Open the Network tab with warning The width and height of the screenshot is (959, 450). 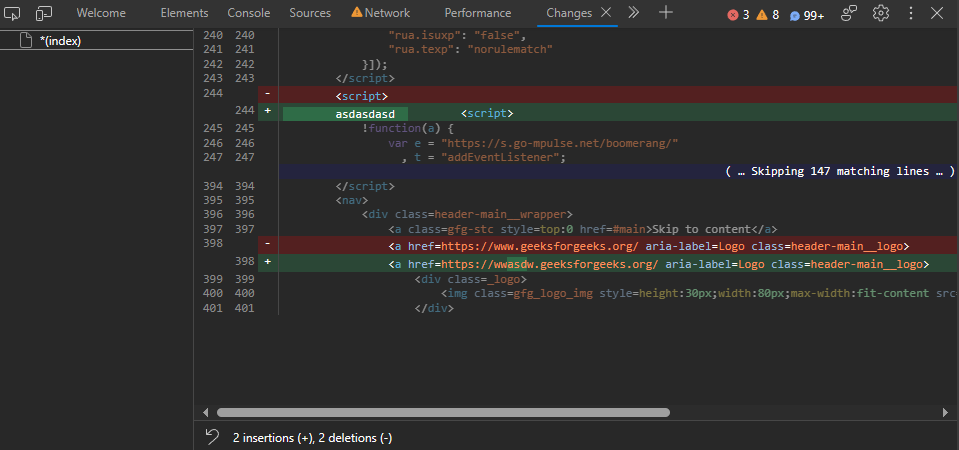coord(380,13)
